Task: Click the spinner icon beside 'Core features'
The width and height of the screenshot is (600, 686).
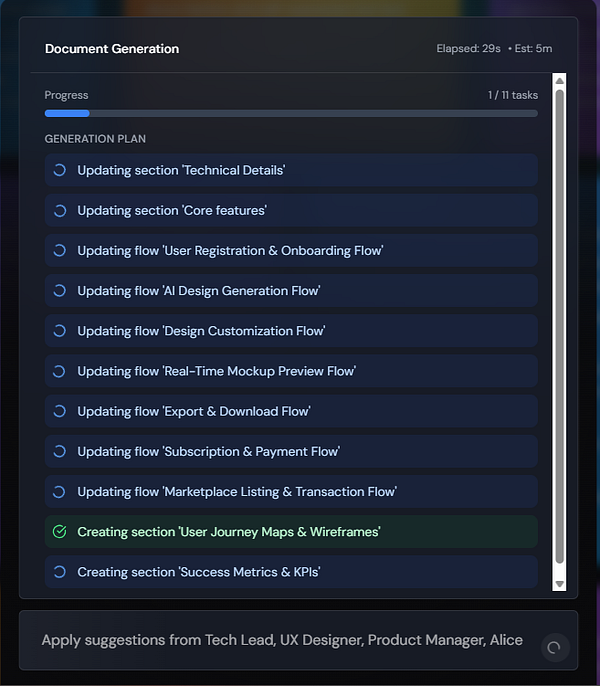Action: coord(60,210)
